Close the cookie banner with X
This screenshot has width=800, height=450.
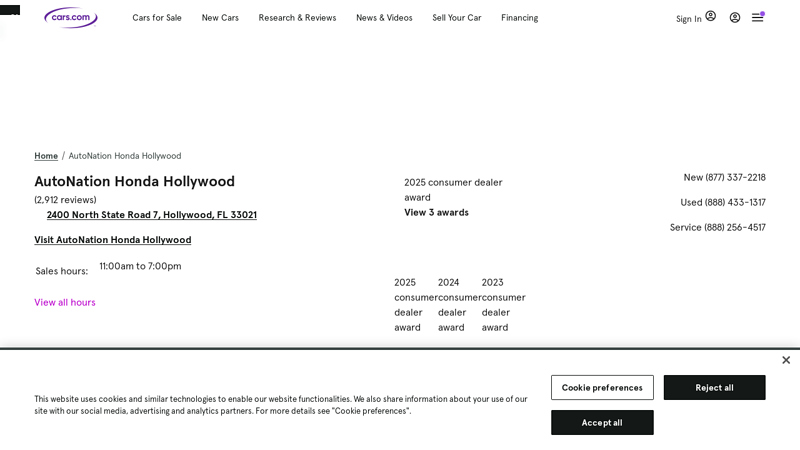click(x=786, y=360)
